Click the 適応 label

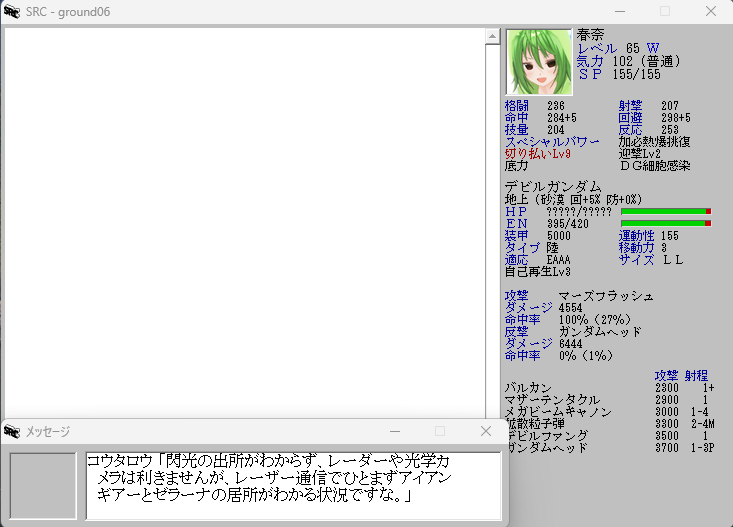(x=517, y=260)
